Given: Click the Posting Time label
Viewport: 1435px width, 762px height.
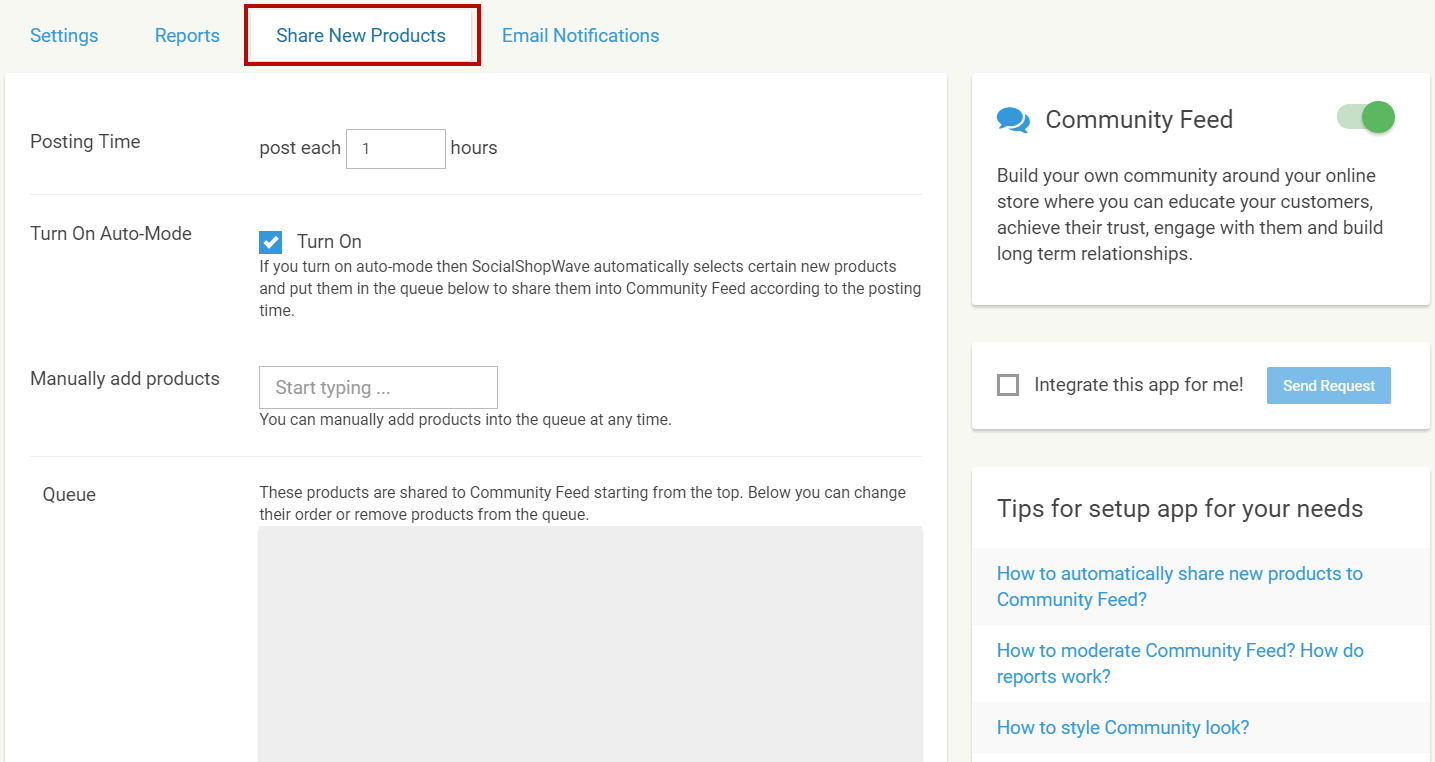Looking at the screenshot, I should [85, 142].
